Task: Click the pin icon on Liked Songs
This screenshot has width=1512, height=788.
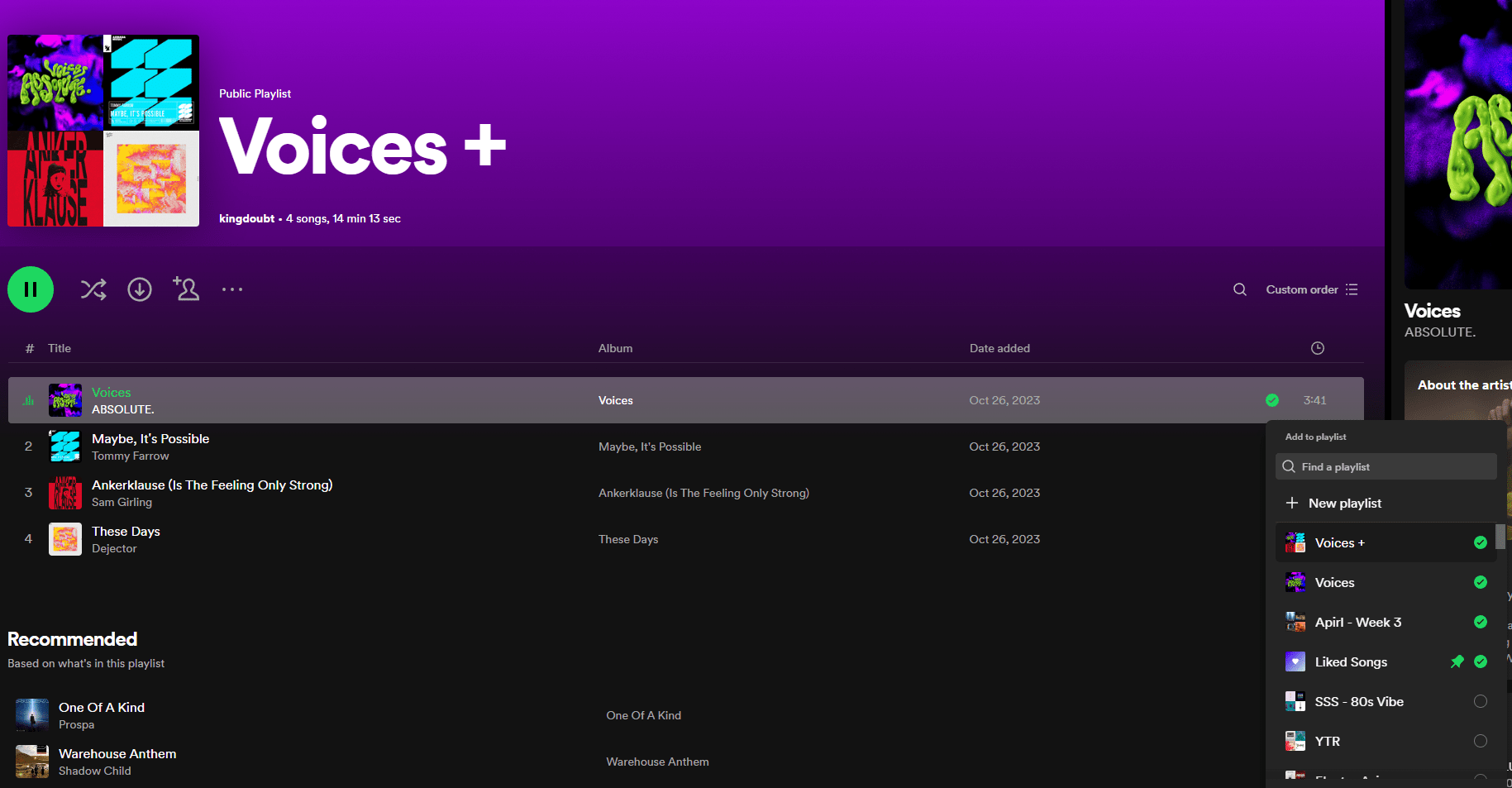Action: (1457, 661)
